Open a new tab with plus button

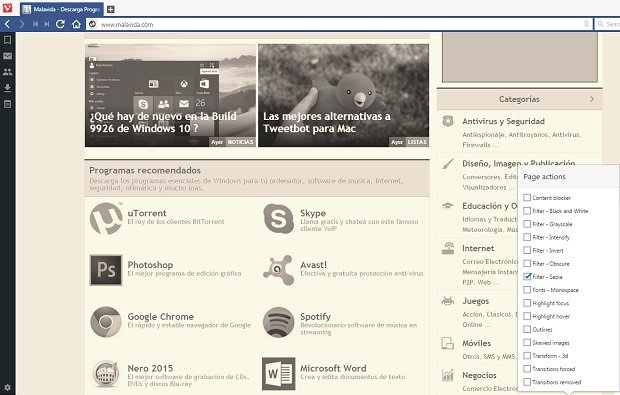click(x=111, y=9)
